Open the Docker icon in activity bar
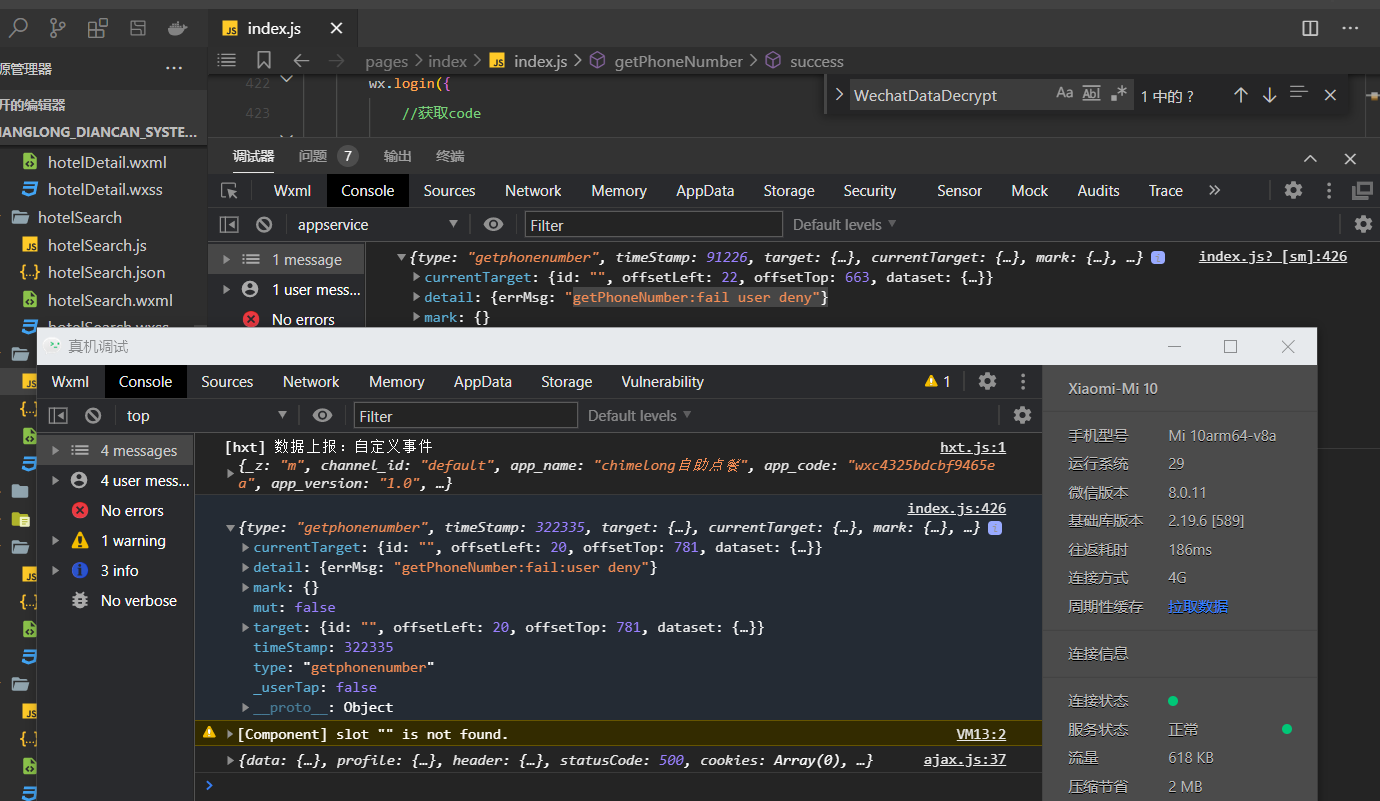This screenshot has width=1380, height=801. [178, 28]
